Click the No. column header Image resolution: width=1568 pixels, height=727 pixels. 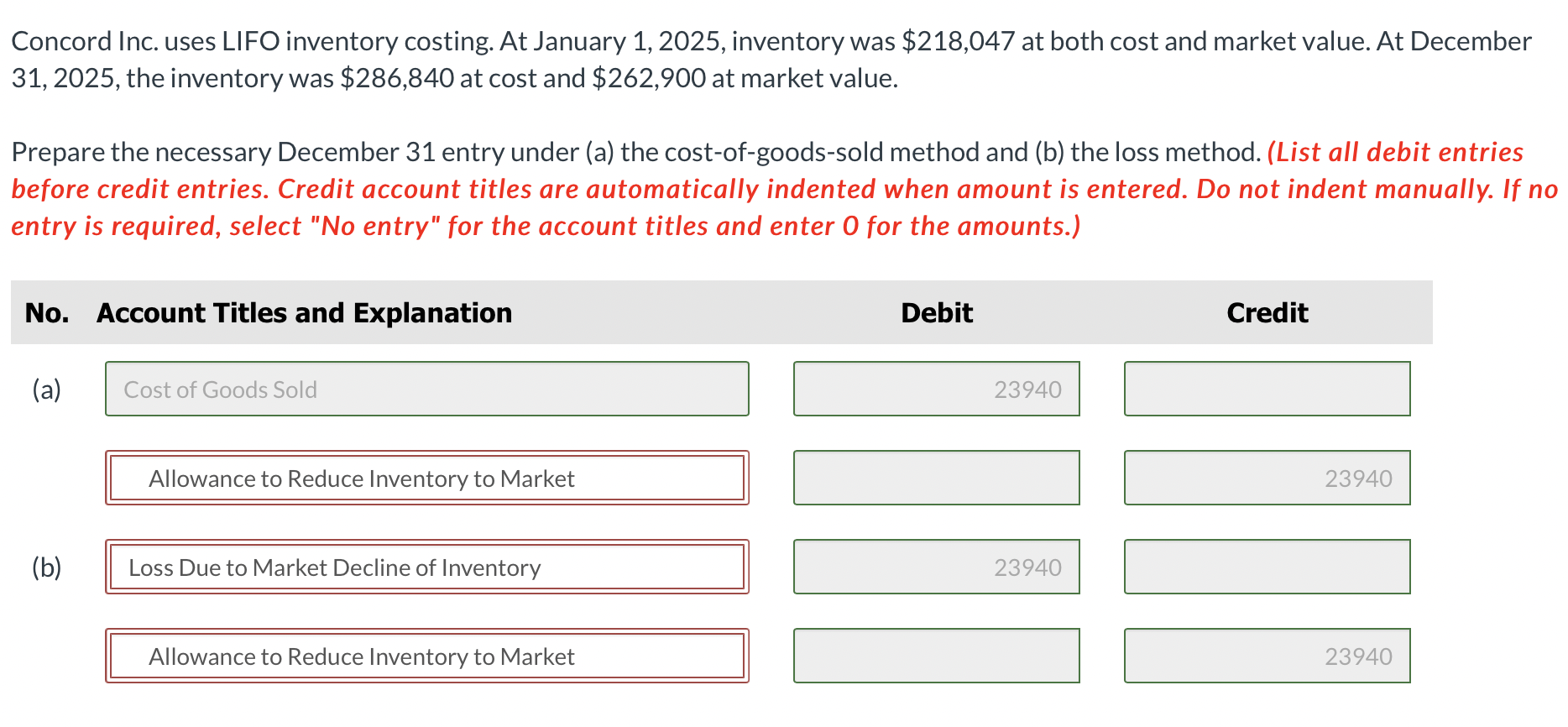(47, 313)
